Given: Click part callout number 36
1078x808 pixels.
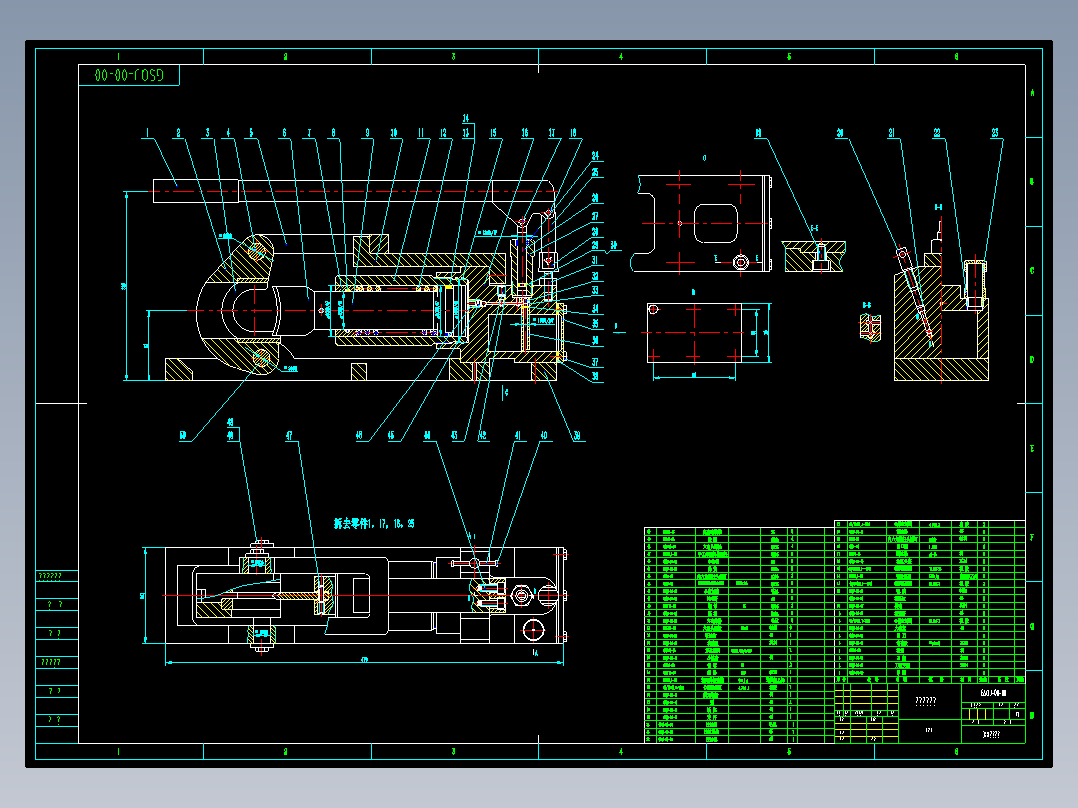Looking at the screenshot, I should coord(595,340).
